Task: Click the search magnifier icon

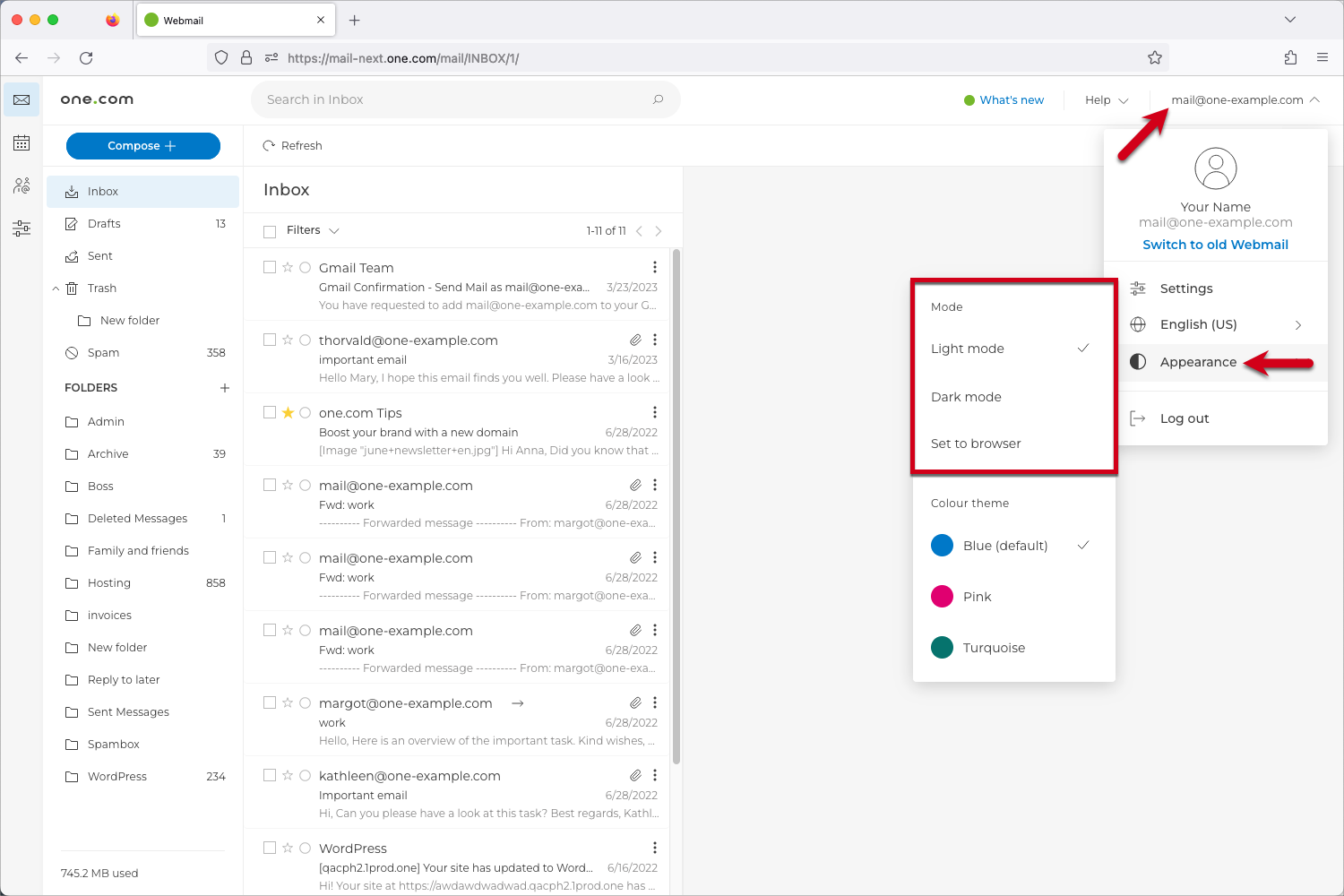Action: click(x=658, y=99)
